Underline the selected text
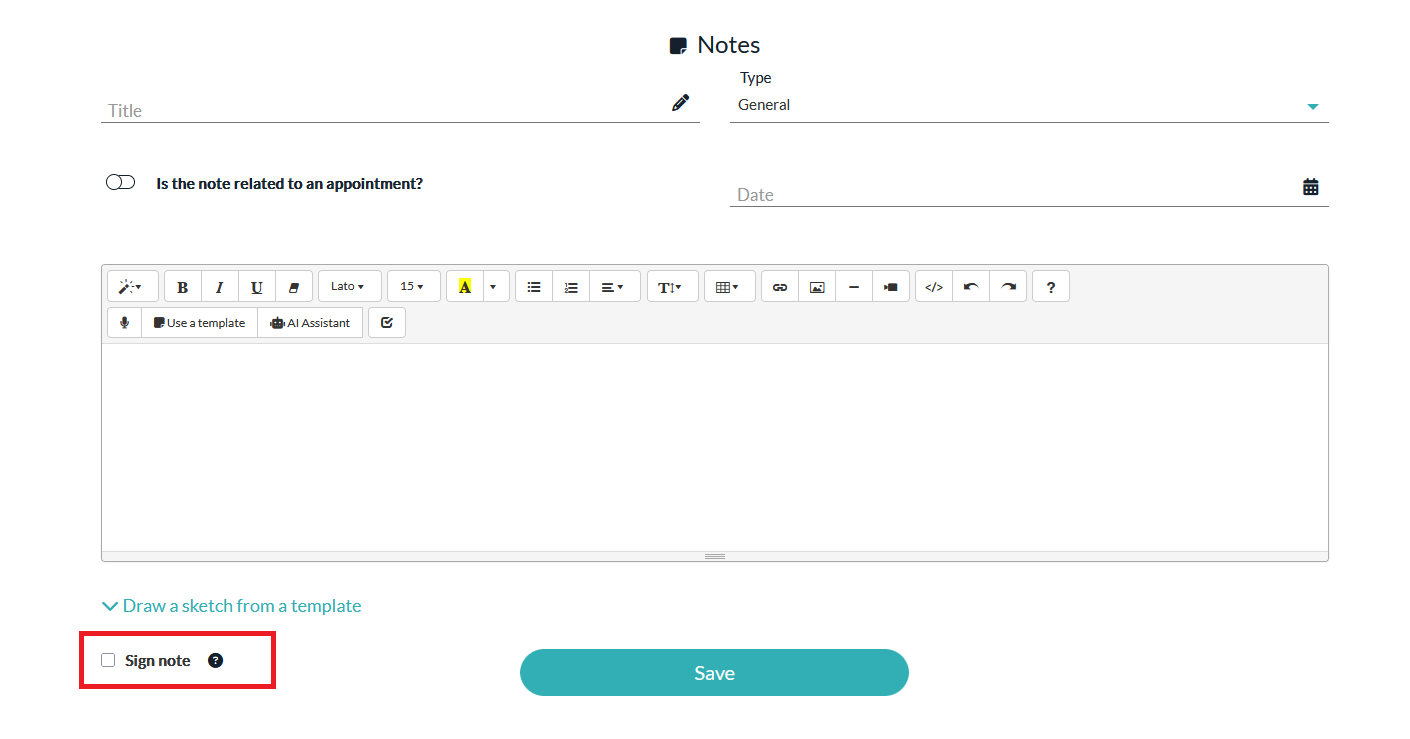1410x739 pixels. pyautogui.click(x=257, y=287)
